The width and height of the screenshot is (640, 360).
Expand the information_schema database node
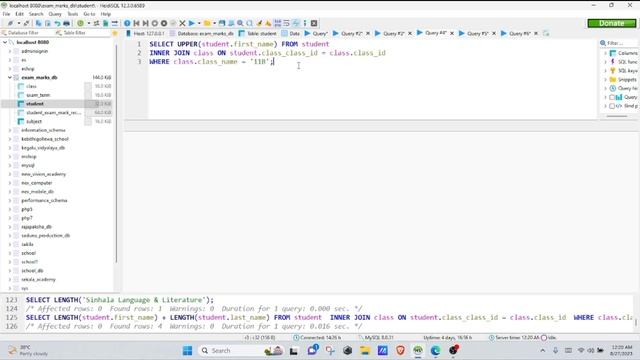click(10, 130)
